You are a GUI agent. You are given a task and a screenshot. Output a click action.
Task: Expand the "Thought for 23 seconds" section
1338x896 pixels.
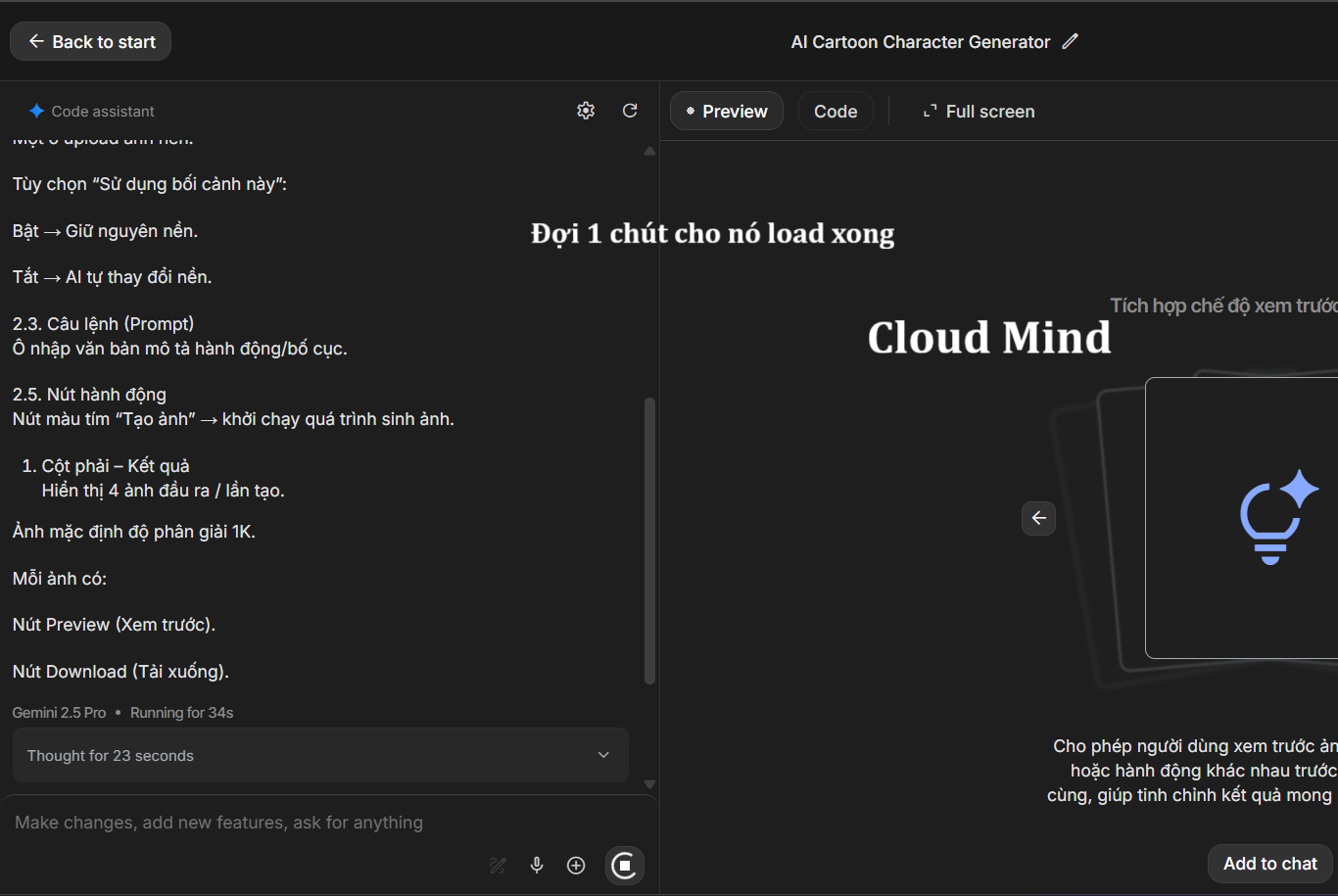tap(320, 755)
